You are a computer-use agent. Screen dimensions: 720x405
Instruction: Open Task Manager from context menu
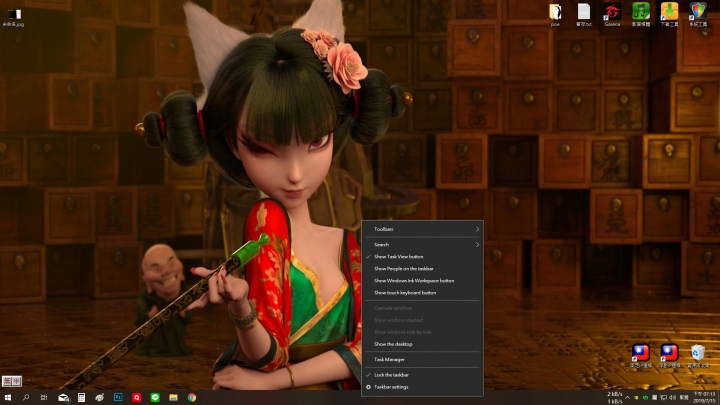(422, 360)
